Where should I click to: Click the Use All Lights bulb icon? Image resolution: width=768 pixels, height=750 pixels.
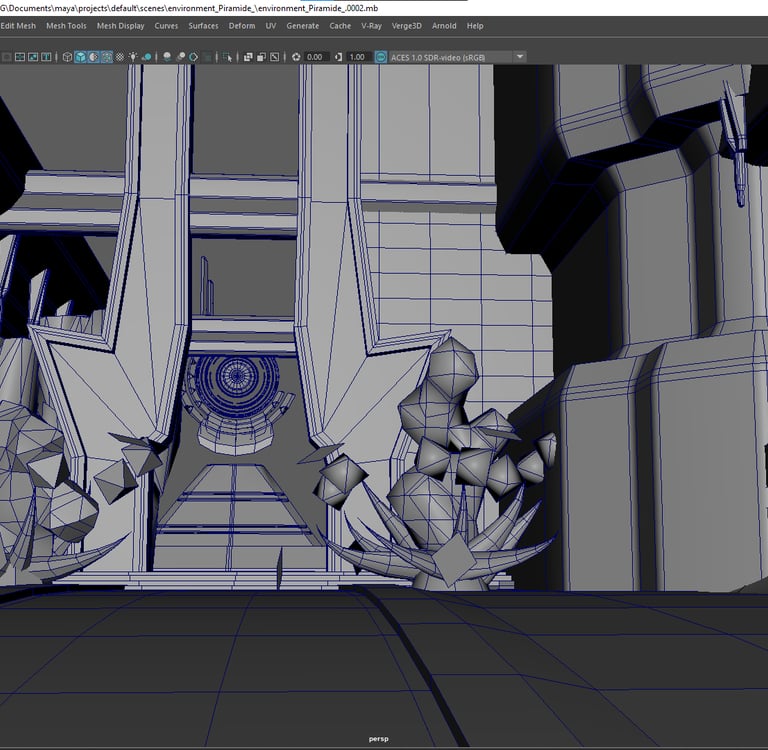point(133,57)
